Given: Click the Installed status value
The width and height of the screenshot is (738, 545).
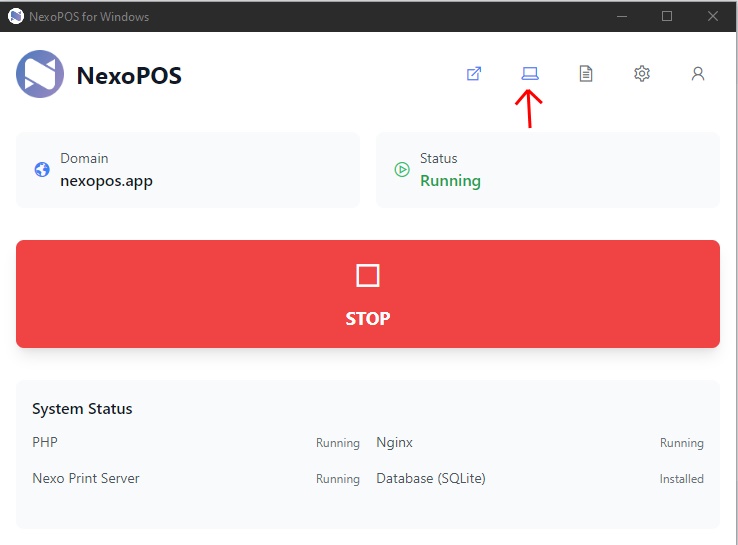Looking at the screenshot, I should click(x=682, y=479).
